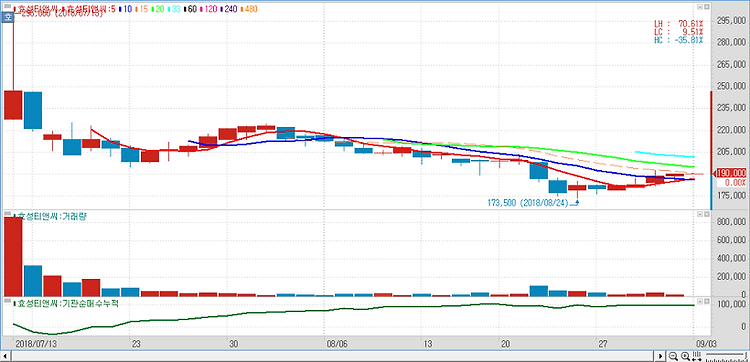The image size is (750, 362).
Task: Select the 60-day moving average legend
Action: (191, 9)
